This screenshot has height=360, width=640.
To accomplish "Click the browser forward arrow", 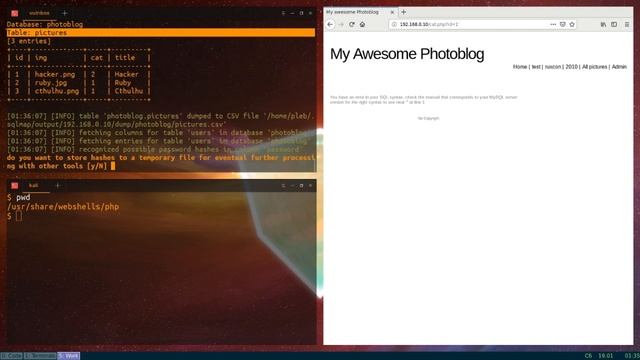I will point(341,24).
